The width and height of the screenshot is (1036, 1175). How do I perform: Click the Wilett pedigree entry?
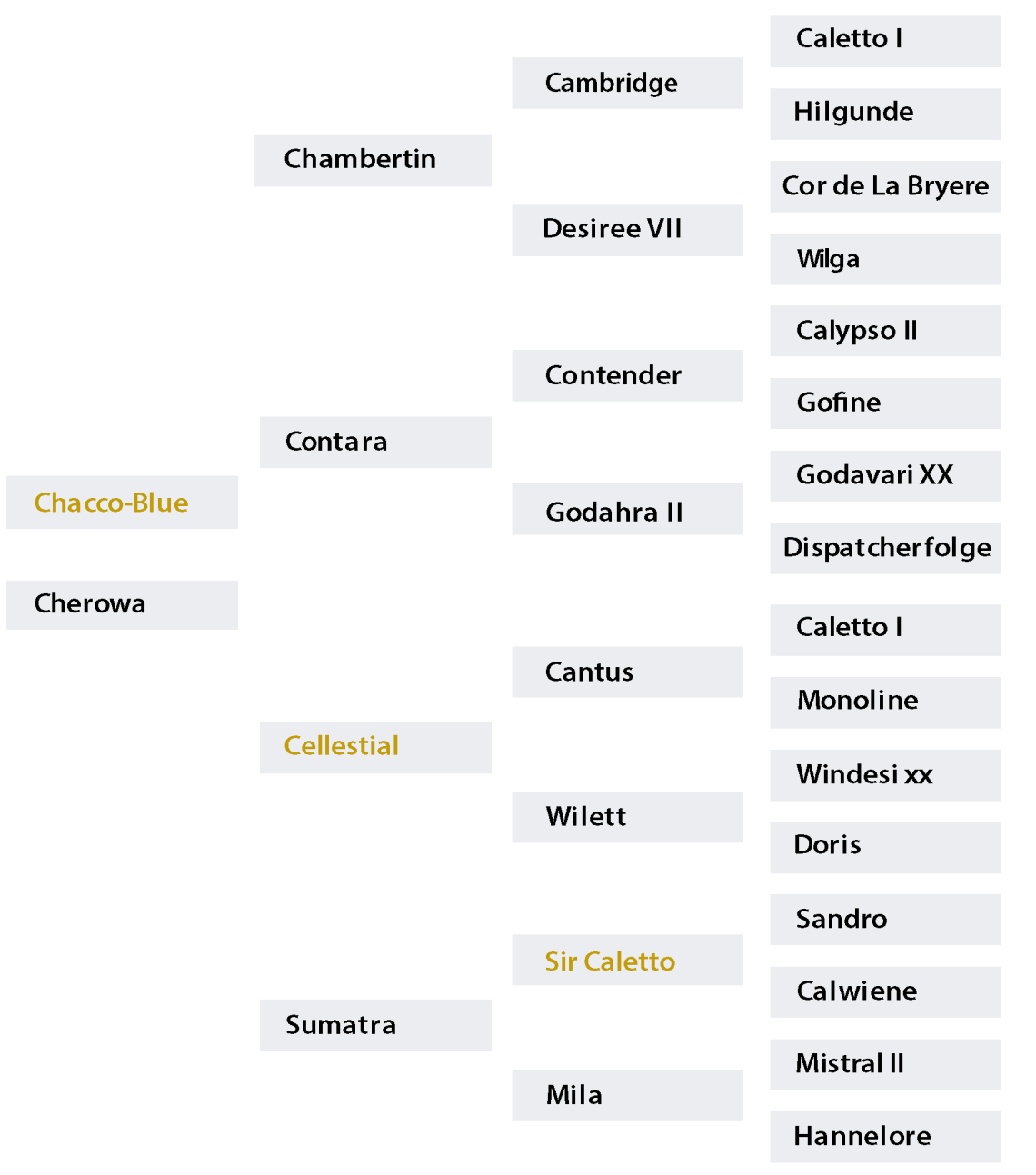click(586, 817)
